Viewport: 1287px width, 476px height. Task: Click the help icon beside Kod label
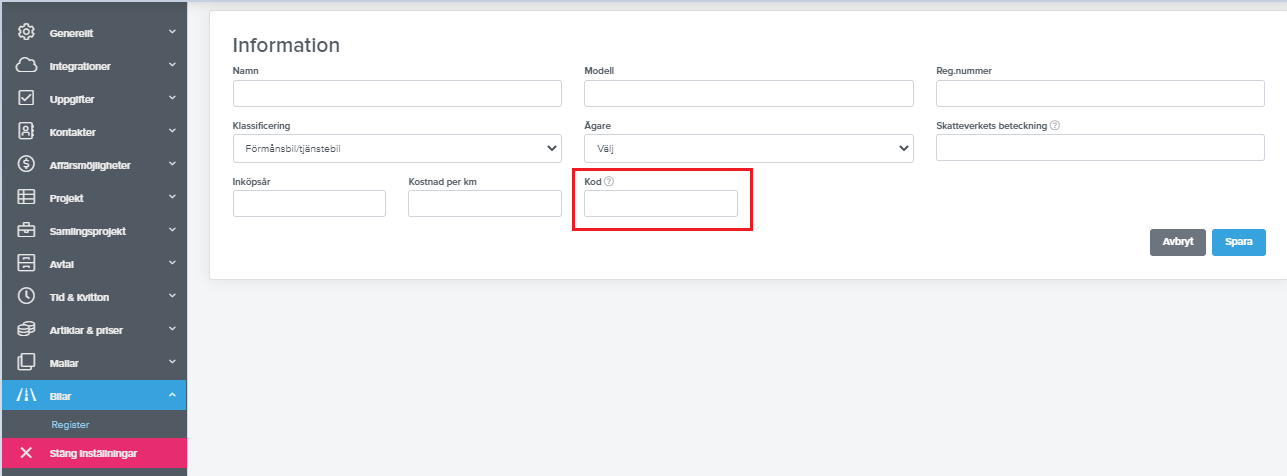(609, 182)
